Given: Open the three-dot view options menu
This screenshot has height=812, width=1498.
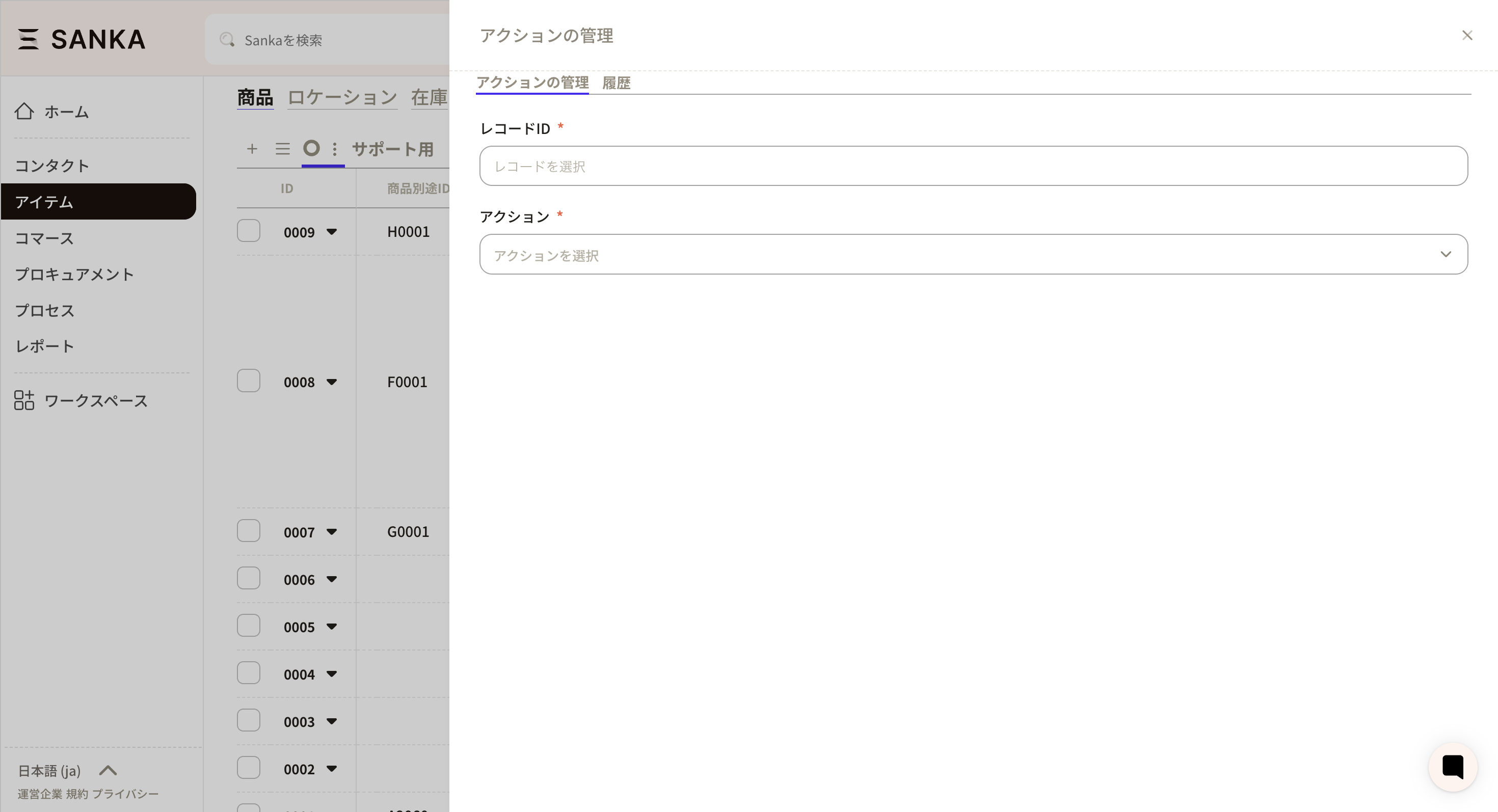Looking at the screenshot, I should [334, 149].
